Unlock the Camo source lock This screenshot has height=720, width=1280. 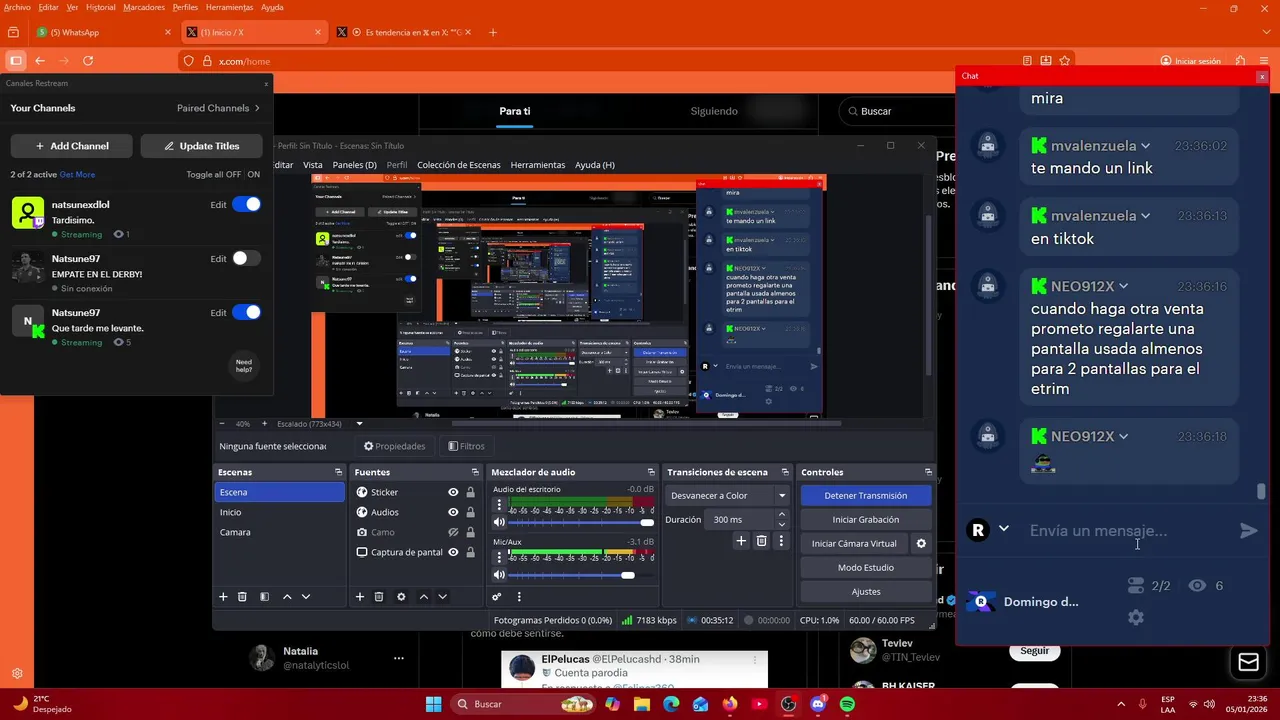470,532
